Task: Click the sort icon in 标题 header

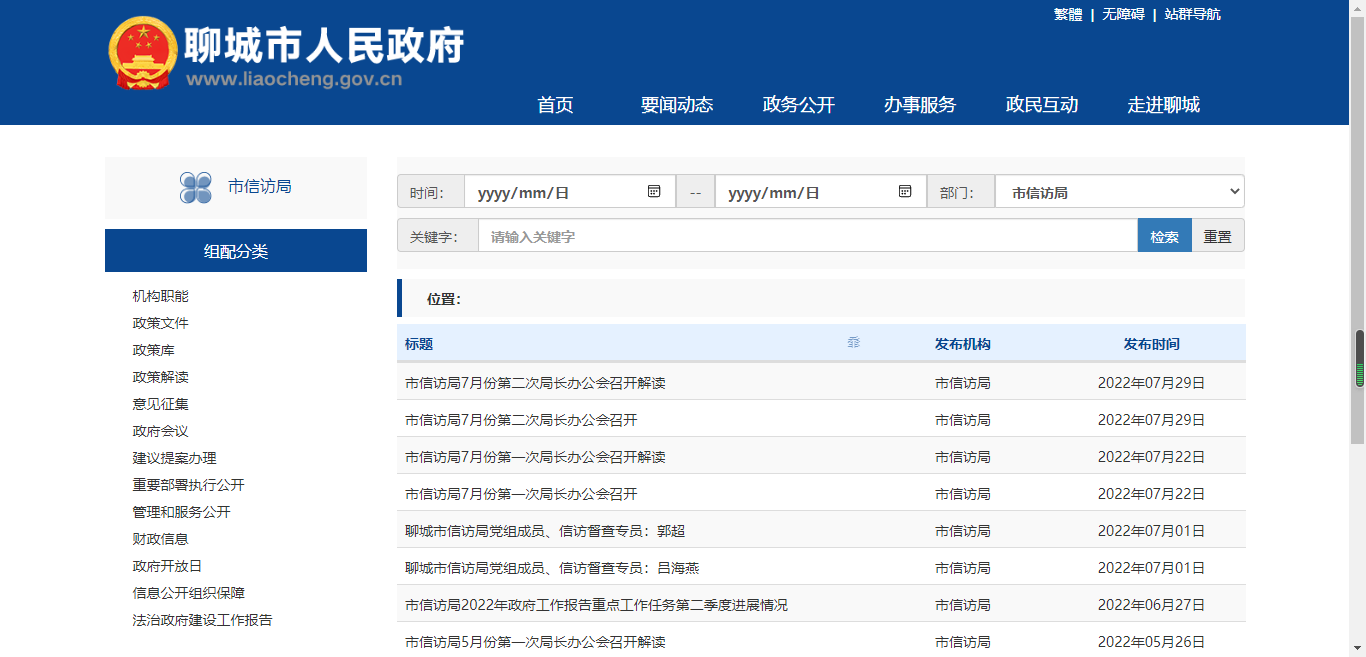Action: point(853,343)
